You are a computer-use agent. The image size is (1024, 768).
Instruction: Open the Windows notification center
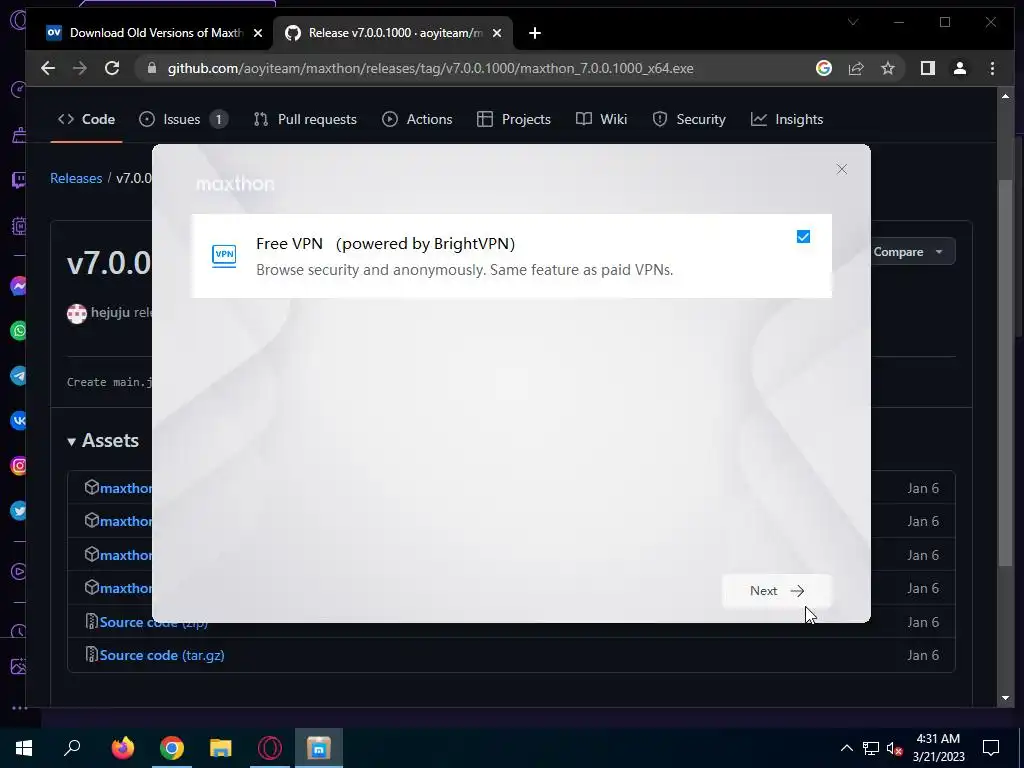pos(991,748)
